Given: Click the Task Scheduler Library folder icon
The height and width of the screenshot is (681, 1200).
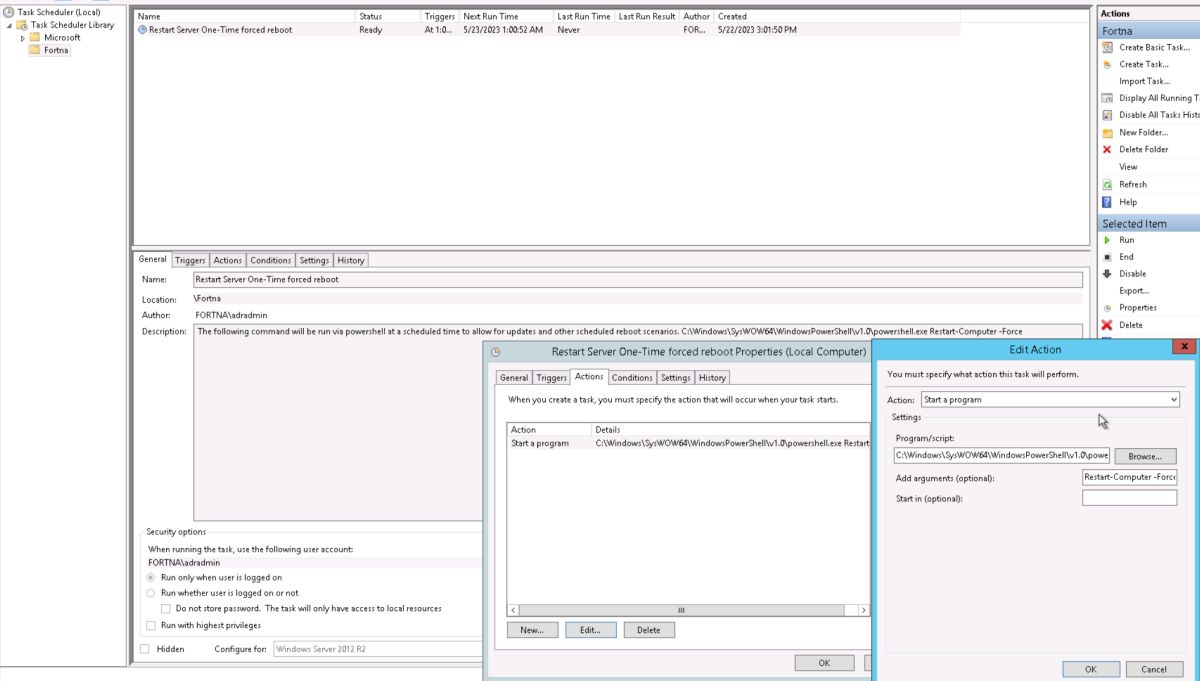Looking at the screenshot, I should click(x=22, y=25).
